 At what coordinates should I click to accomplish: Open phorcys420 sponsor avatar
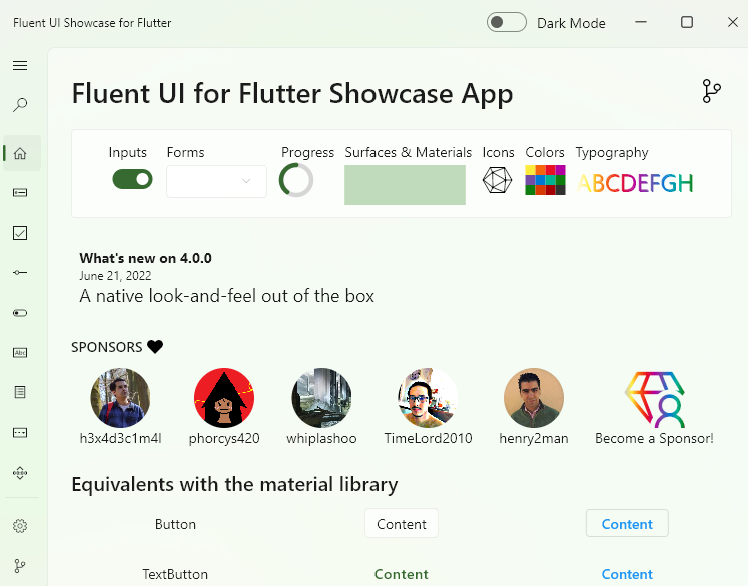point(224,398)
